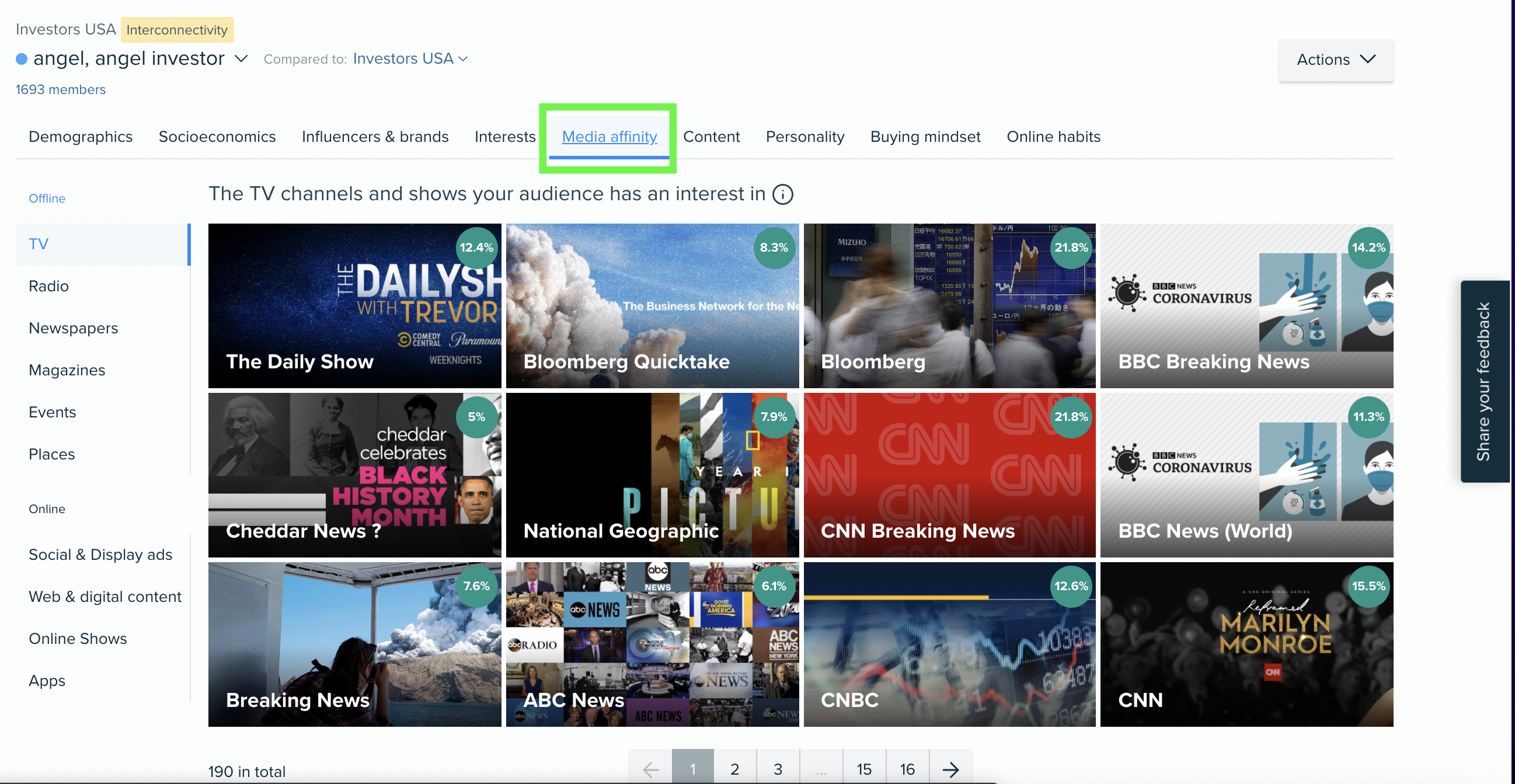Image resolution: width=1515 pixels, height=784 pixels.
Task: Click the 14.2% badge on BBC Breaking News
Action: click(x=1368, y=248)
